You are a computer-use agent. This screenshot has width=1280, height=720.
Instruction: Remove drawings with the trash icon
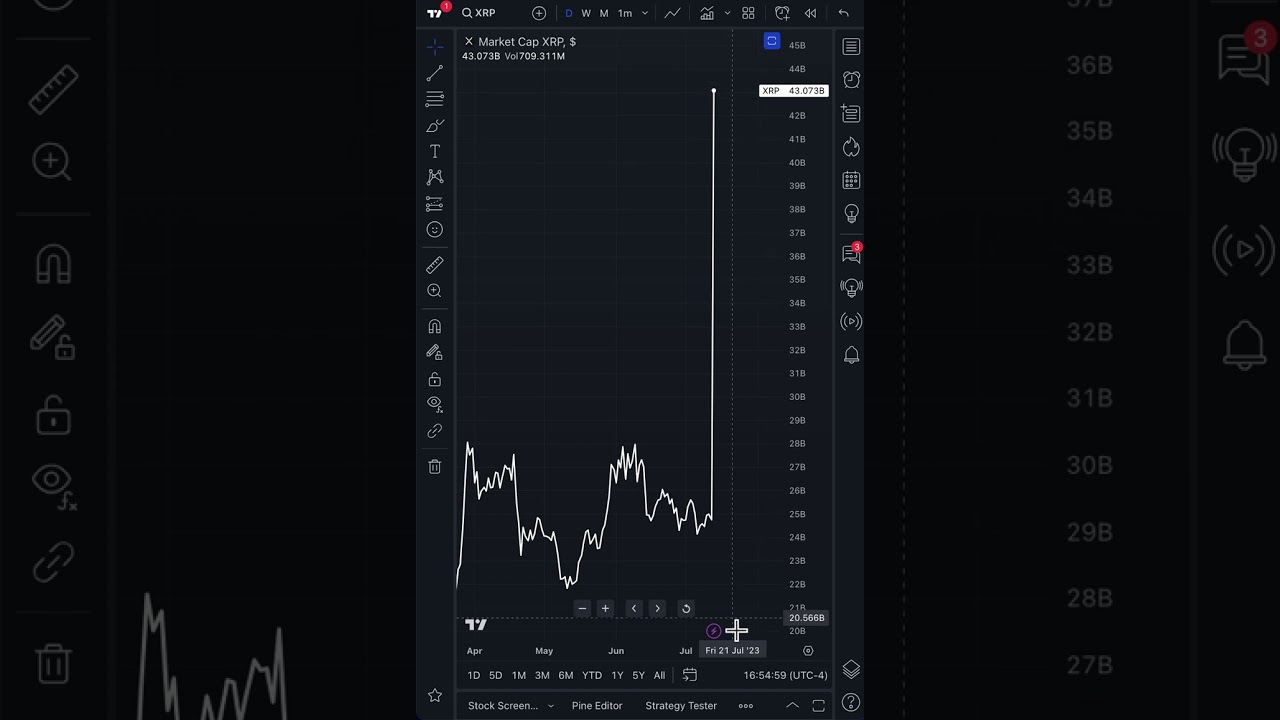click(x=435, y=467)
